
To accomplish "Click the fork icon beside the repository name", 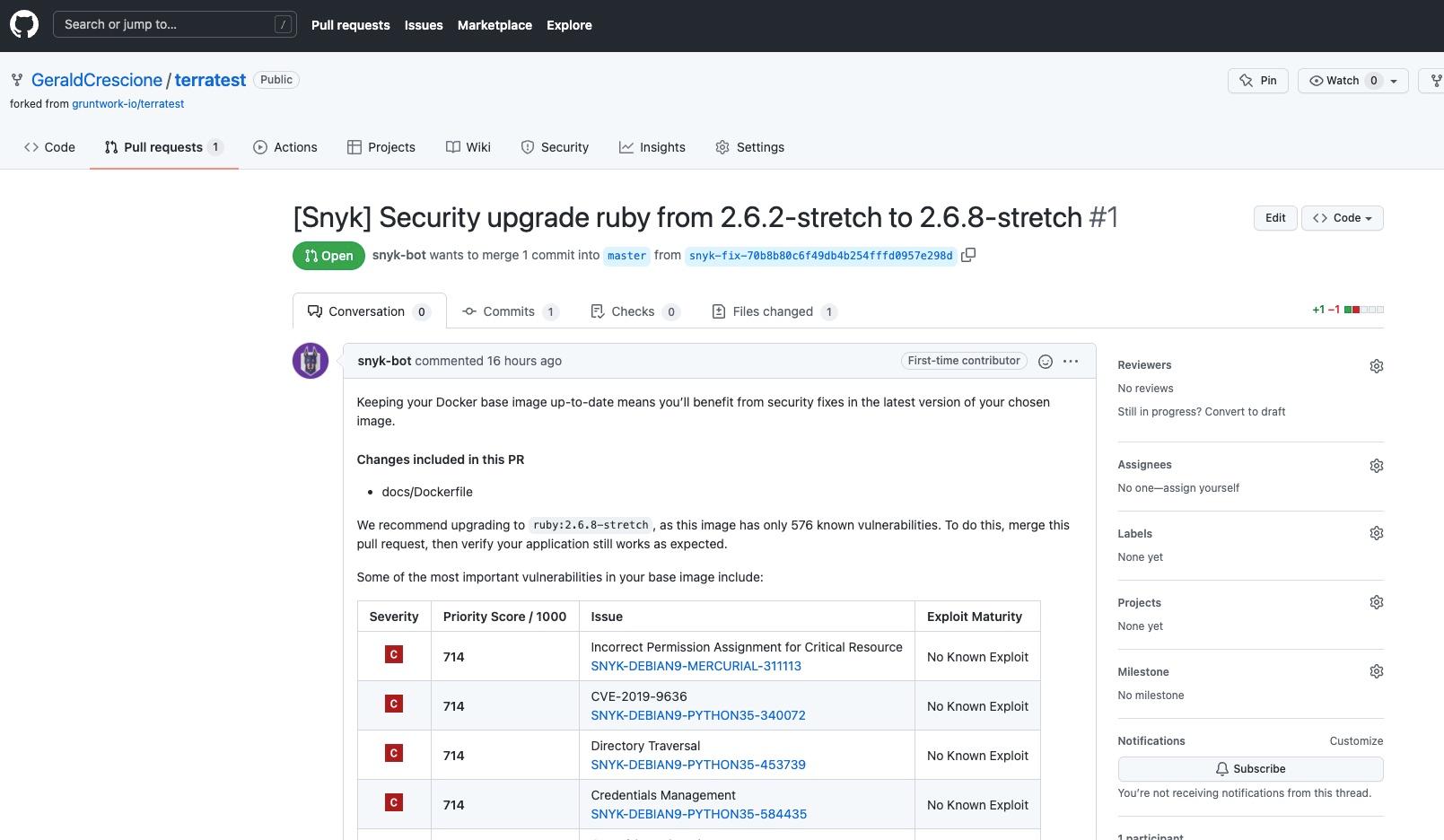I will [x=17, y=80].
